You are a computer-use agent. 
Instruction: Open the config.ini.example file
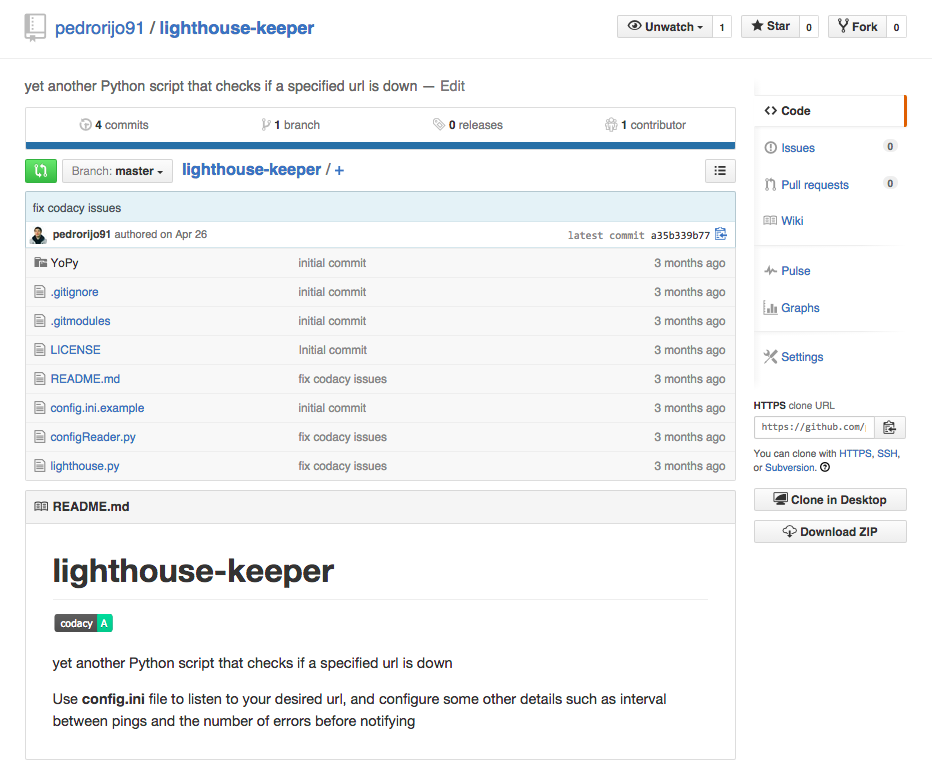97,408
